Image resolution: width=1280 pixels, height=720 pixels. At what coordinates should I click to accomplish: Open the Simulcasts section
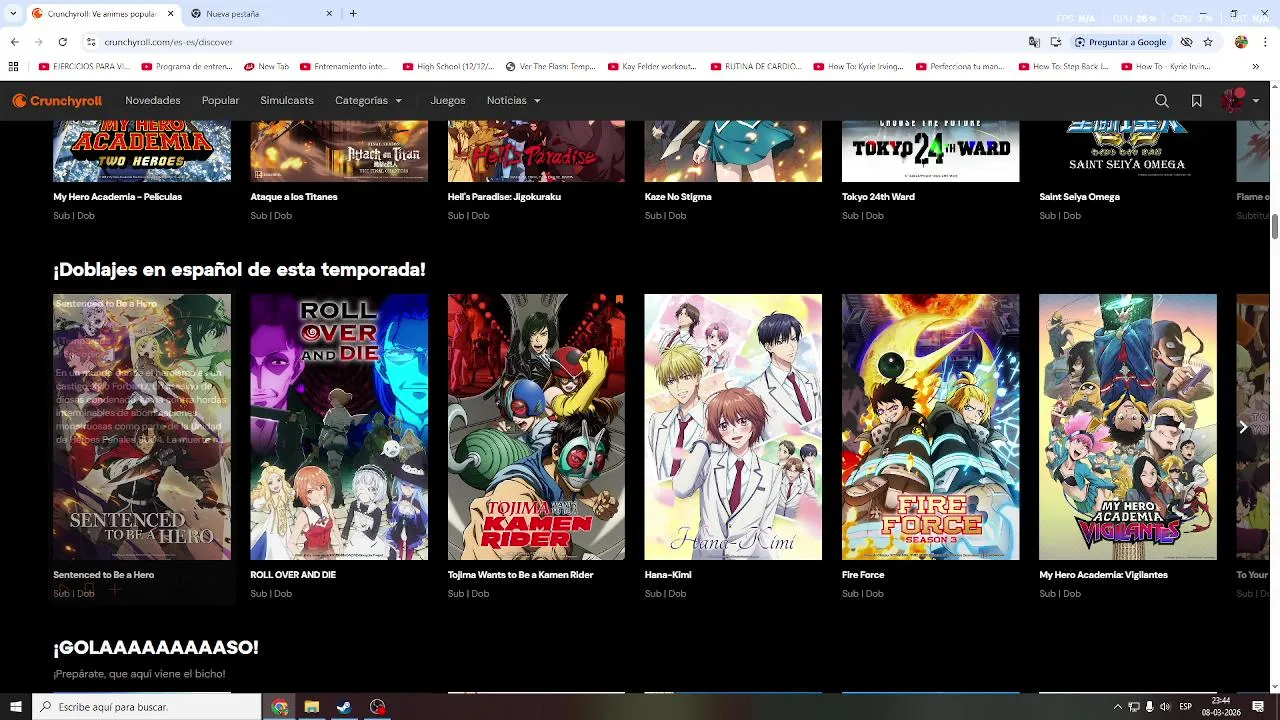[x=287, y=101]
